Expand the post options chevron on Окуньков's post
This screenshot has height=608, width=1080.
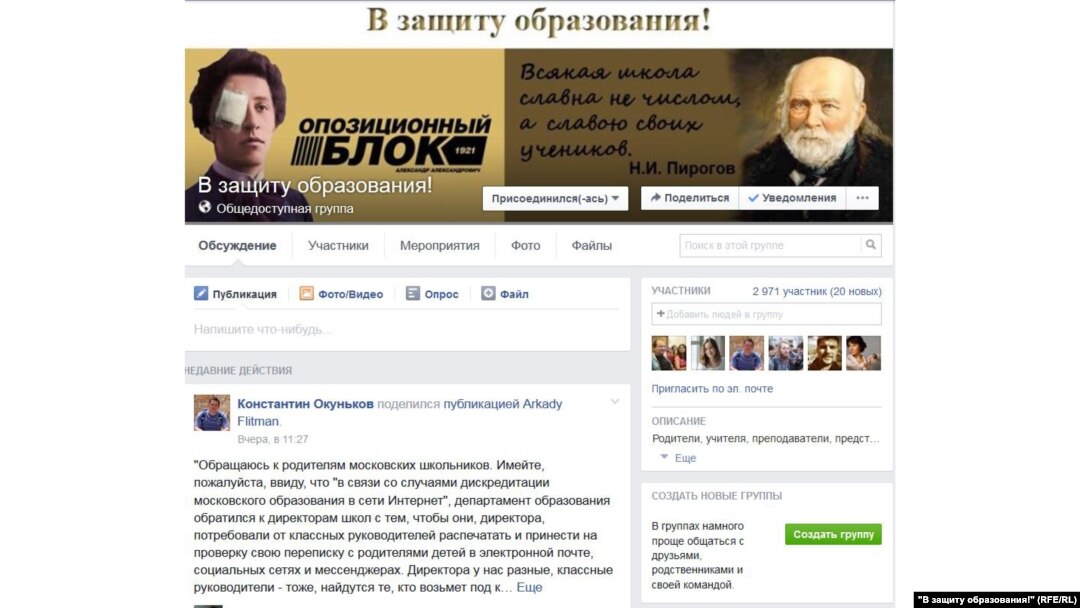pos(614,401)
